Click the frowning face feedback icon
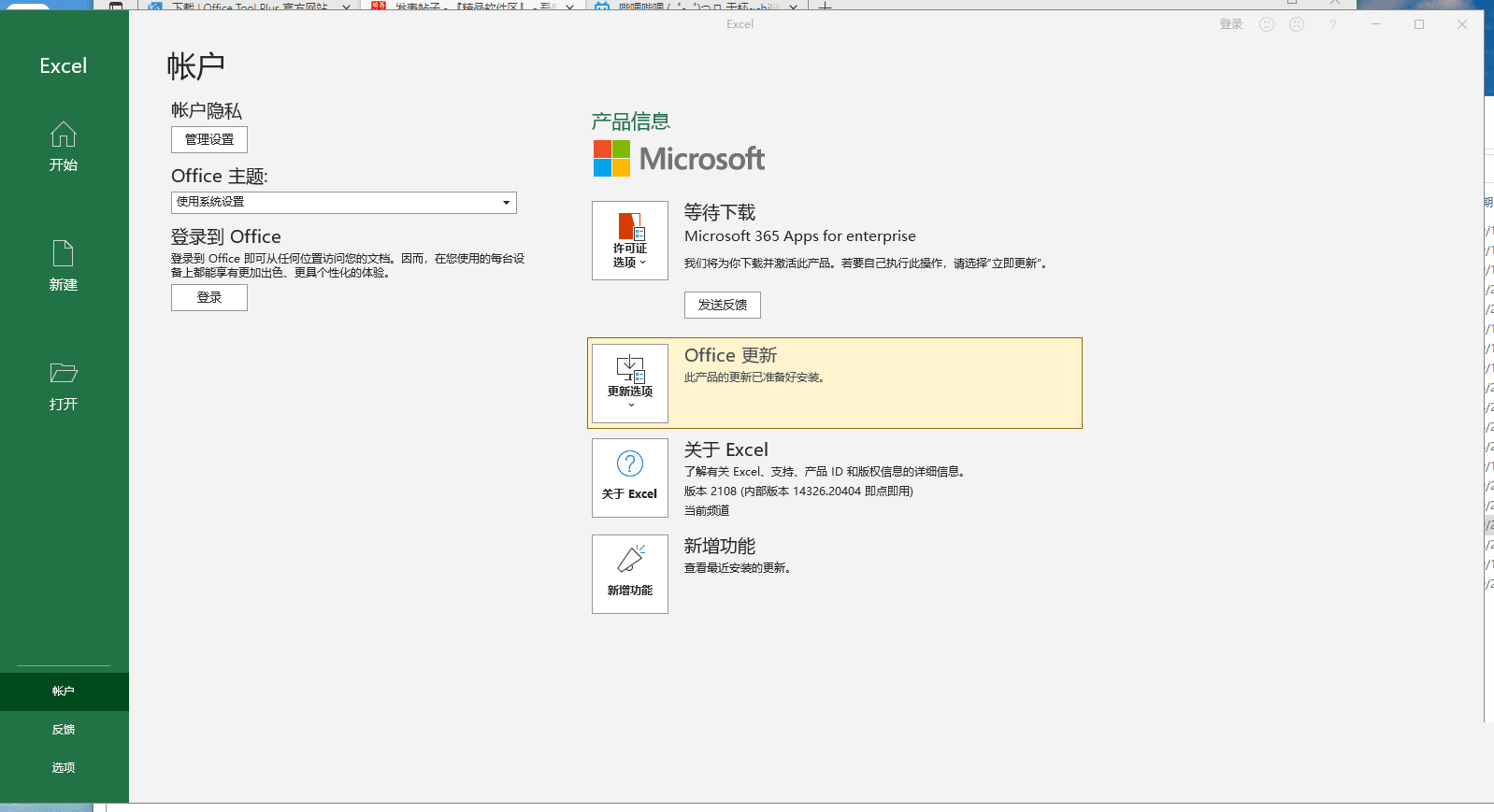Screen dimensions: 1494x812 [x=1297, y=24]
